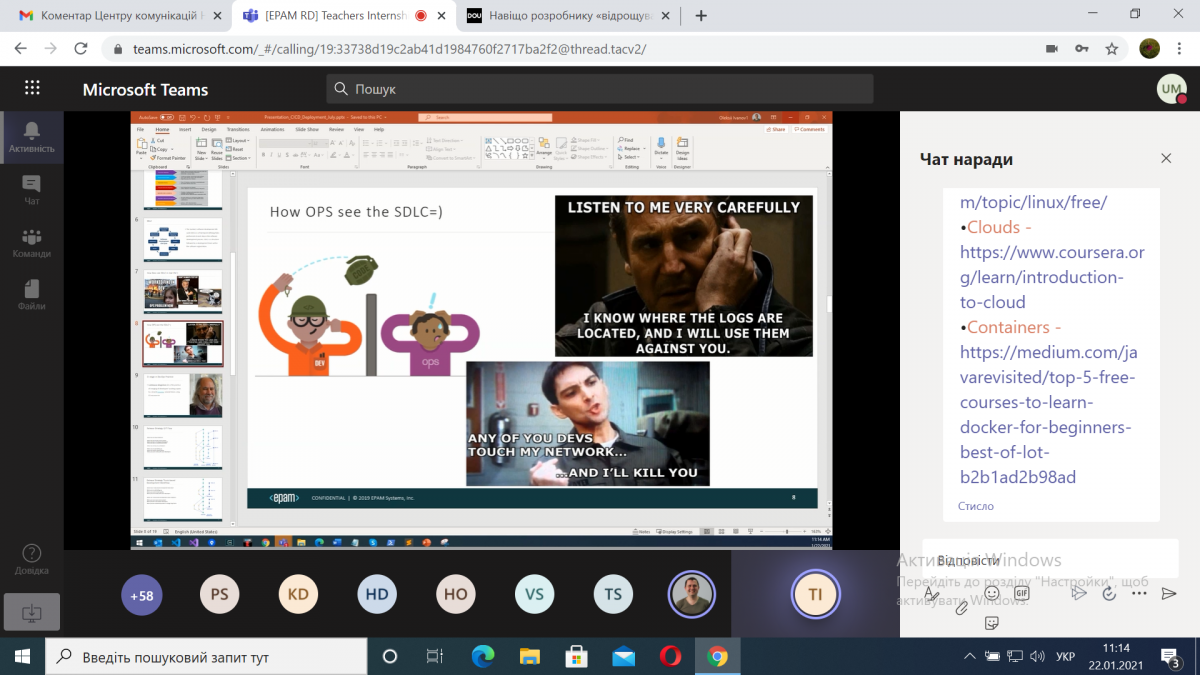This screenshot has height=675, width=1200.
Task: Select participant VS avatar
Action: [535, 594]
